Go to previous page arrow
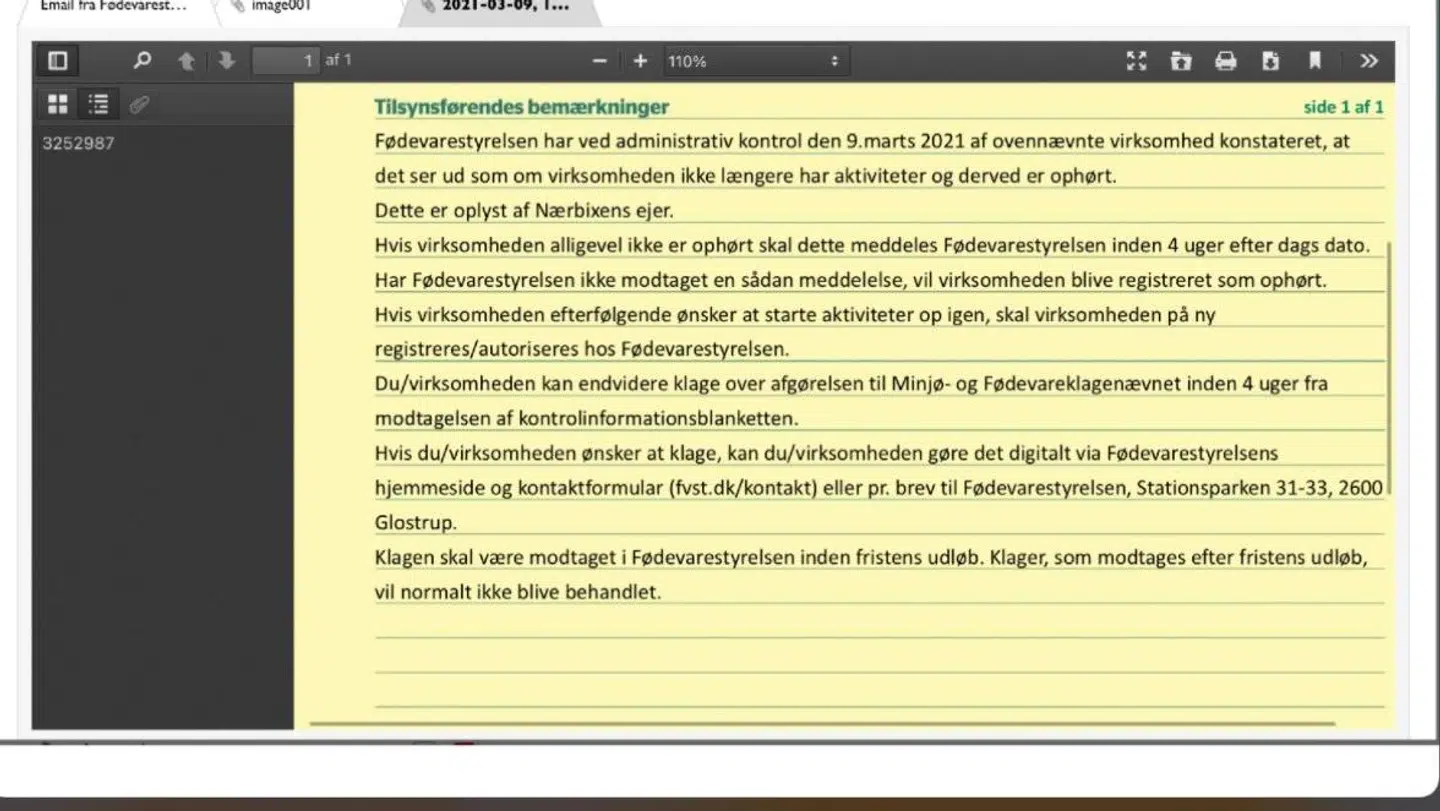Viewport: 1440px width, 811px height. coord(186,61)
